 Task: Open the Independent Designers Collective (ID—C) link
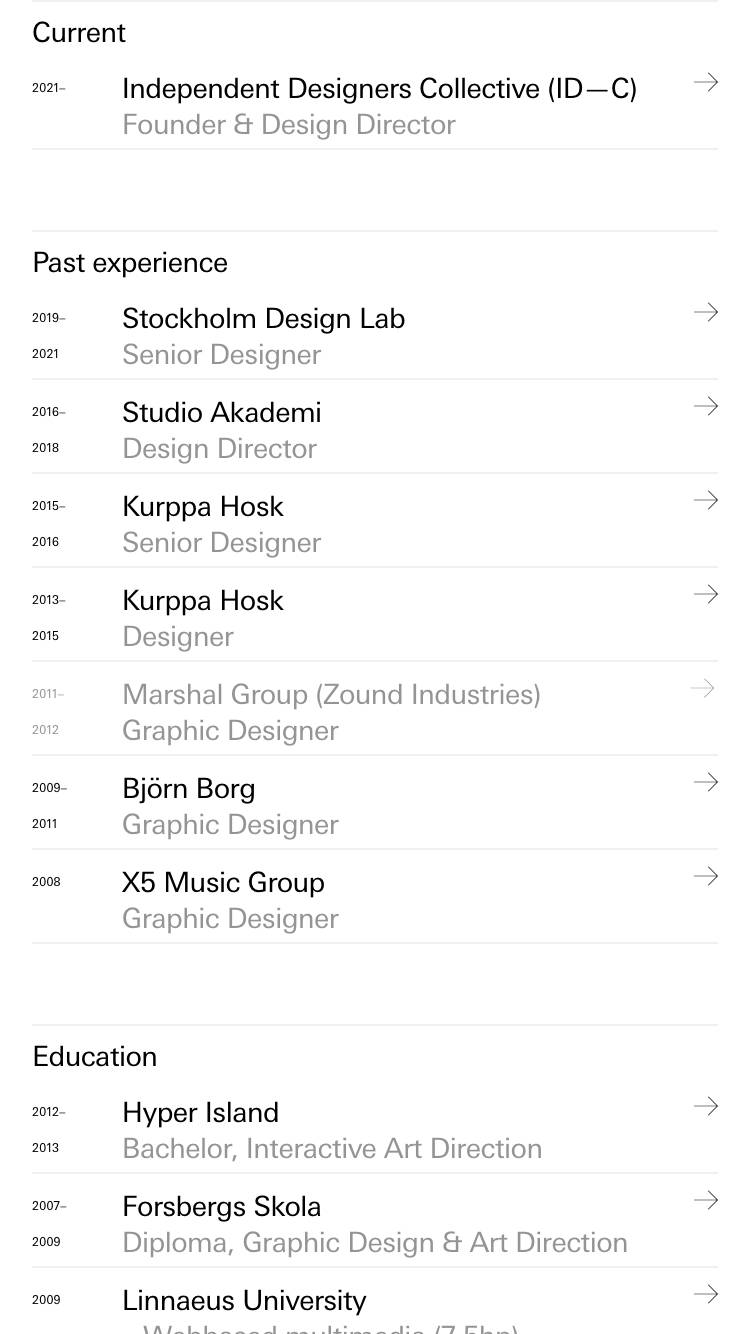click(x=379, y=89)
